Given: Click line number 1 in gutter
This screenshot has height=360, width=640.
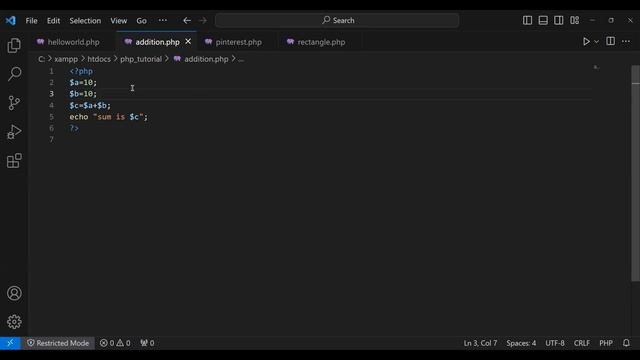Looking at the screenshot, I should (x=51, y=71).
